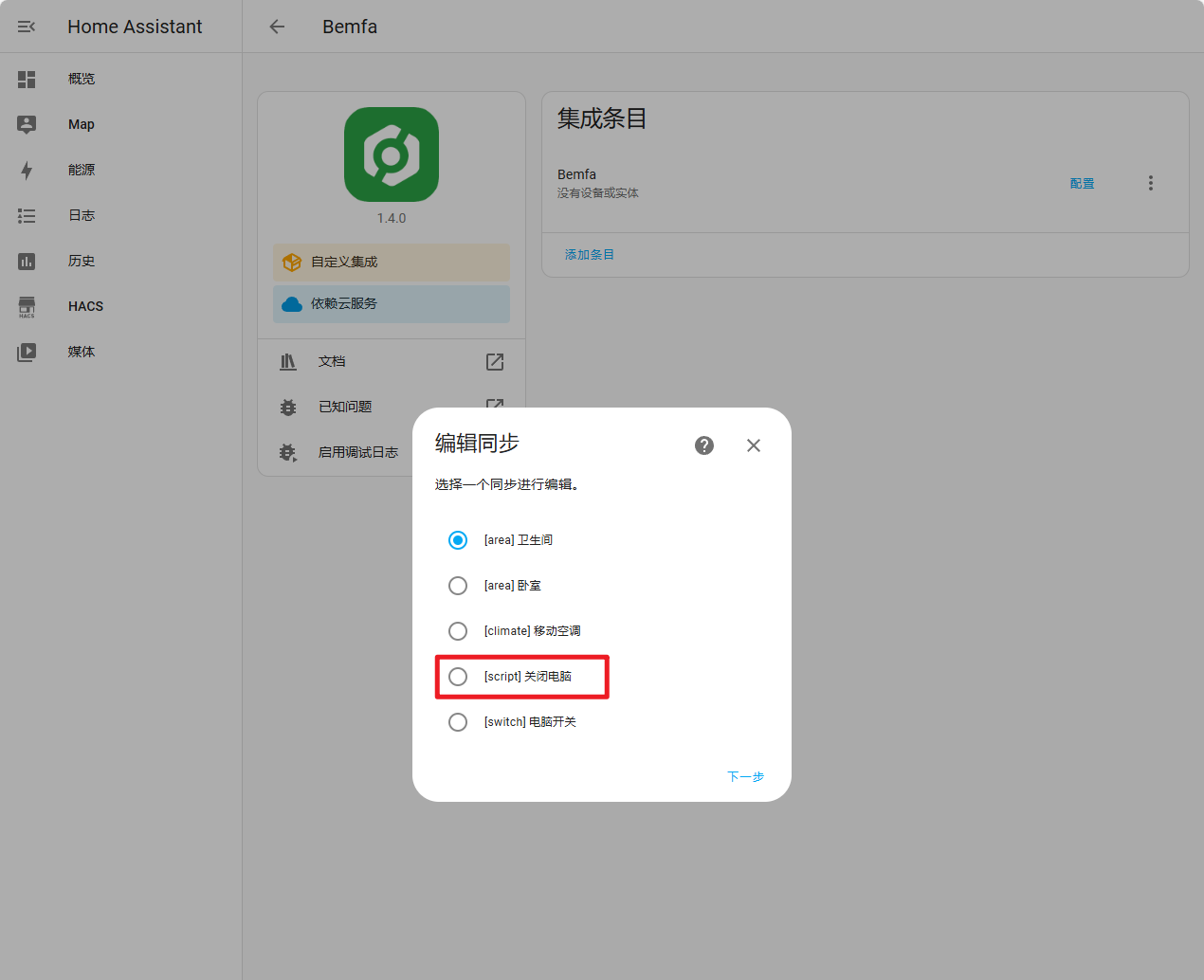Open external link icon beside 文档
Screen dimensions: 1204x980
point(495,361)
